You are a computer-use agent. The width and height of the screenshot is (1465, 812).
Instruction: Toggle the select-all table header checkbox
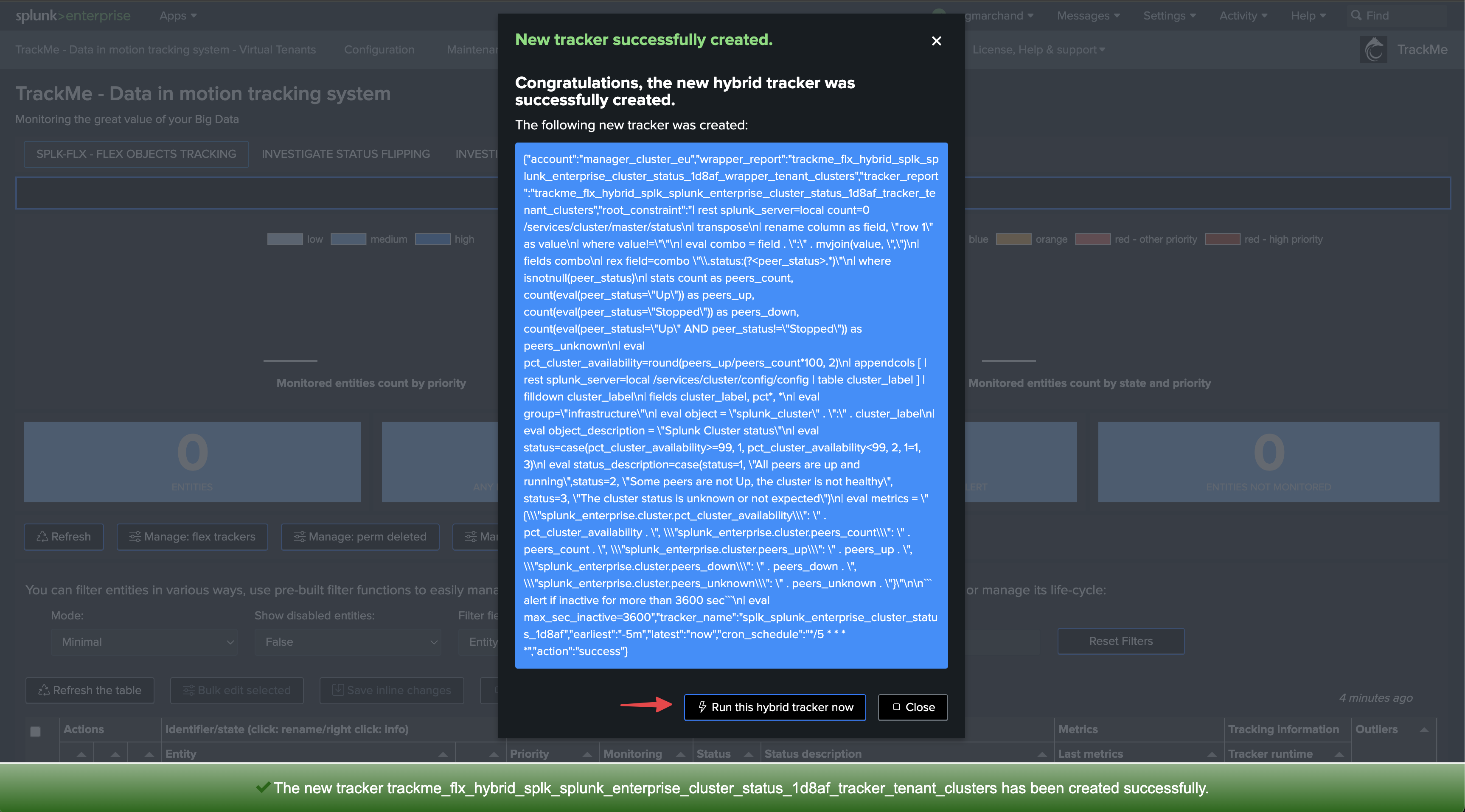[x=35, y=731]
